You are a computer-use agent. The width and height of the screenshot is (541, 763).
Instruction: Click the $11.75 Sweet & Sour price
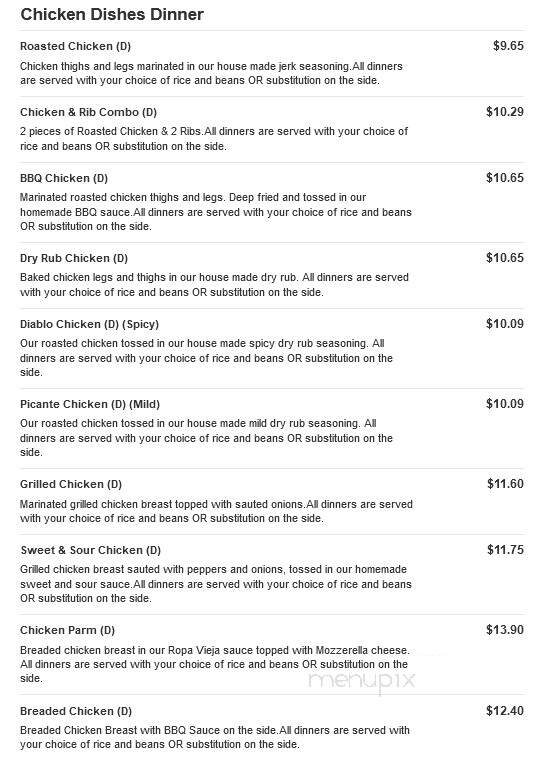pos(505,550)
